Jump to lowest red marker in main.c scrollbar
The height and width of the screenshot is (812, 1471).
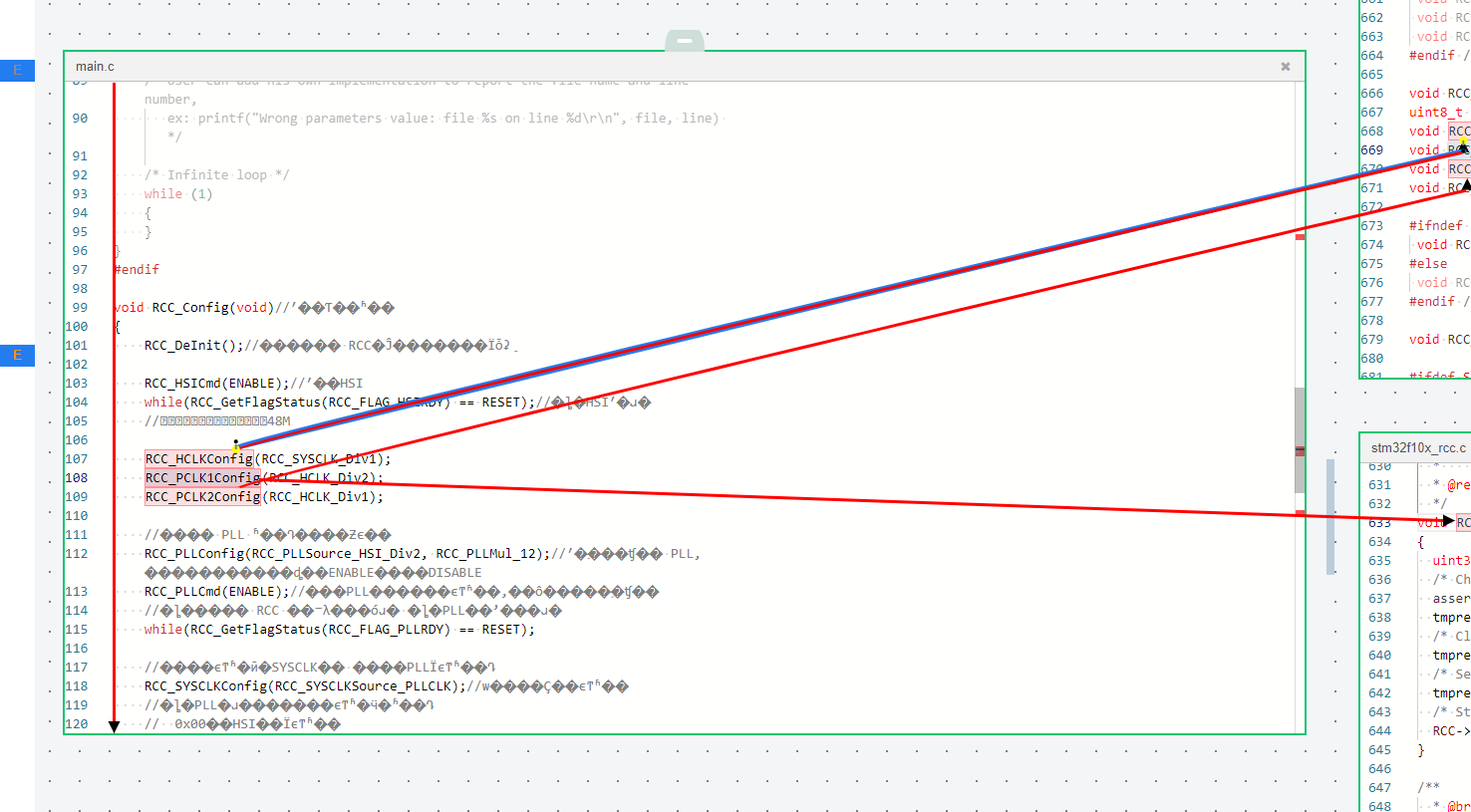click(1300, 513)
